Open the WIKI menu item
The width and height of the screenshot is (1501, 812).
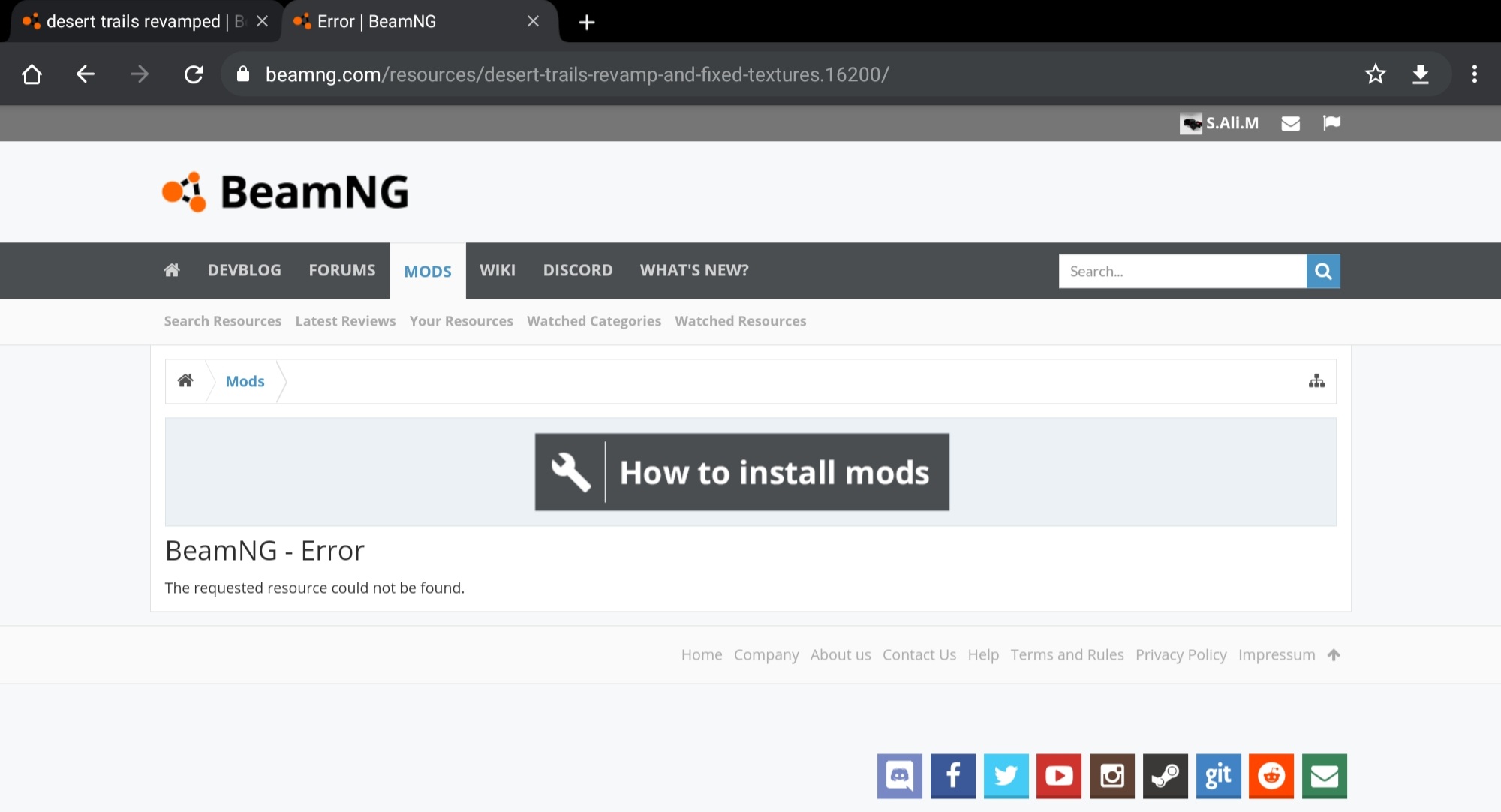tap(497, 270)
